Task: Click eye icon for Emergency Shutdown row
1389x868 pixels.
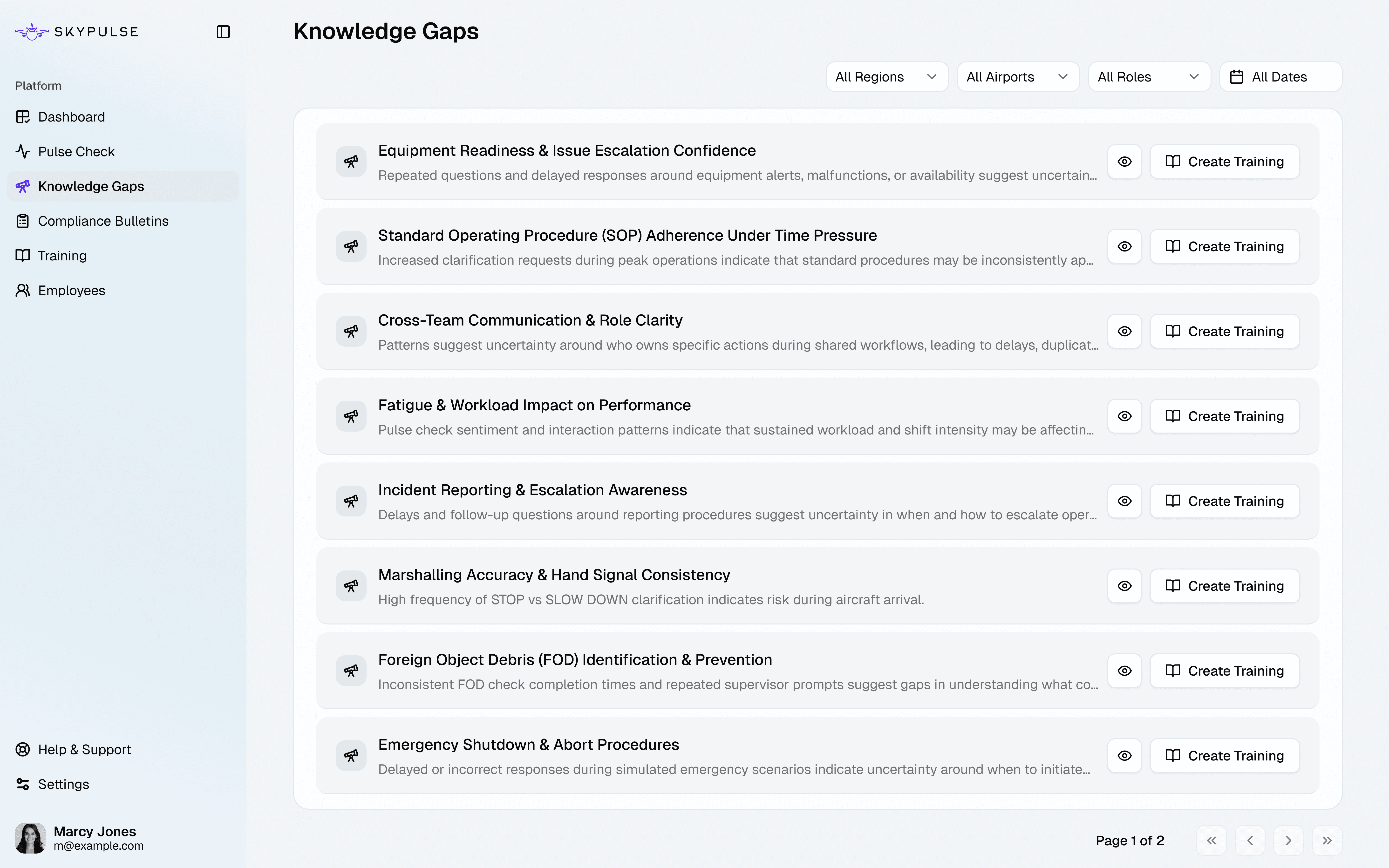Action: pyautogui.click(x=1124, y=755)
